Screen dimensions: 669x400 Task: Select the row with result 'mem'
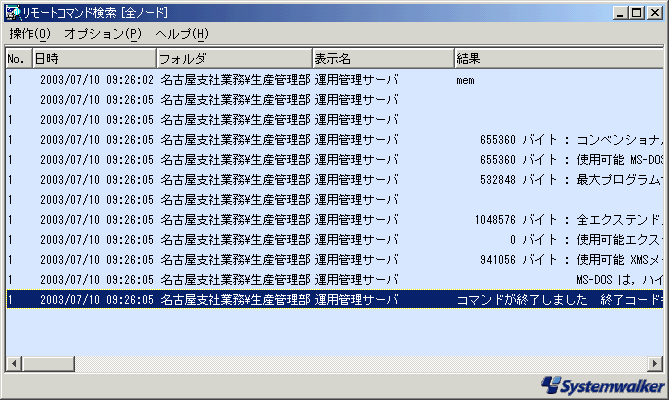click(x=334, y=80)
